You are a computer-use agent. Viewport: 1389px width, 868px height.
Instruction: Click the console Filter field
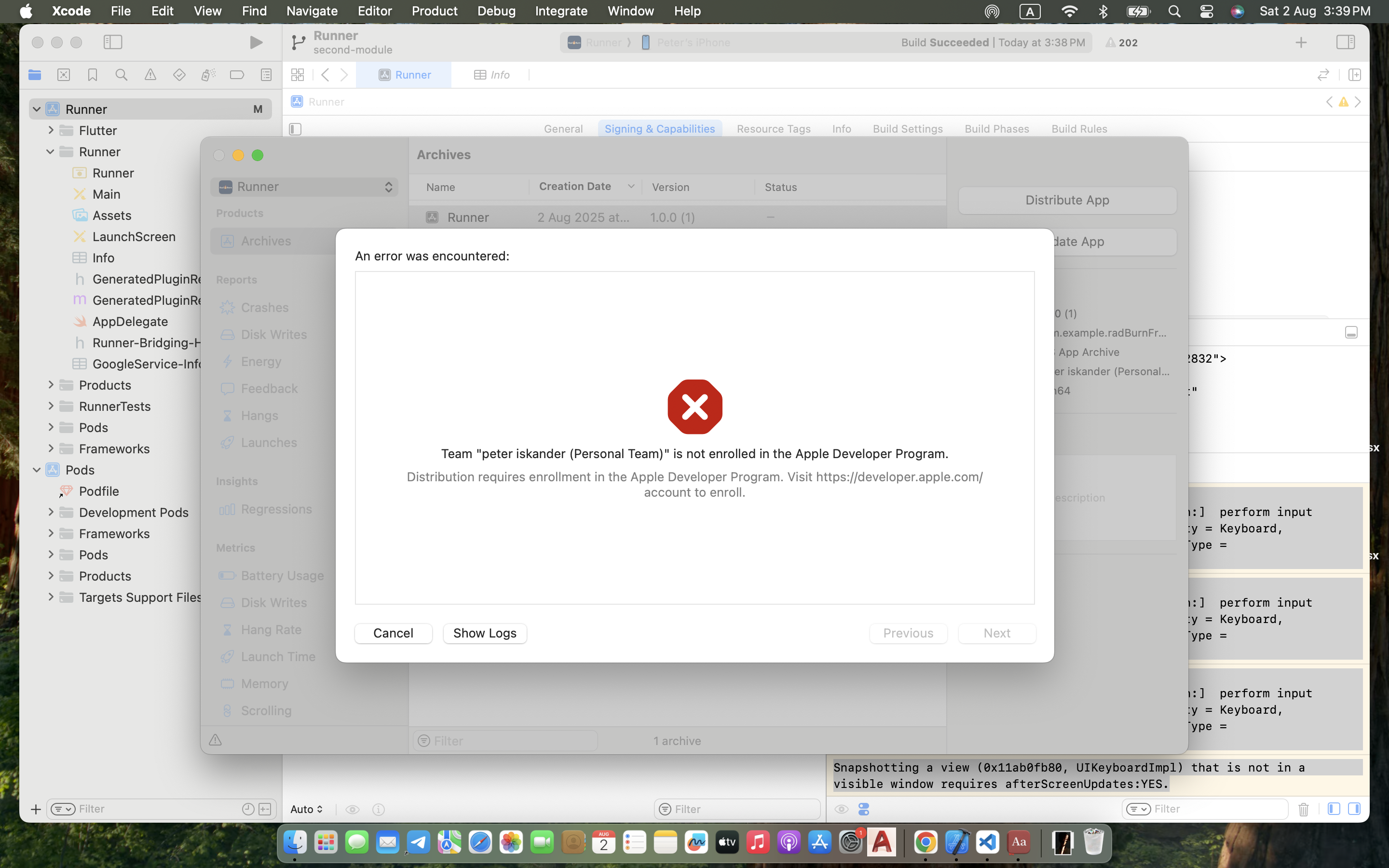(x=1204, y=809)
